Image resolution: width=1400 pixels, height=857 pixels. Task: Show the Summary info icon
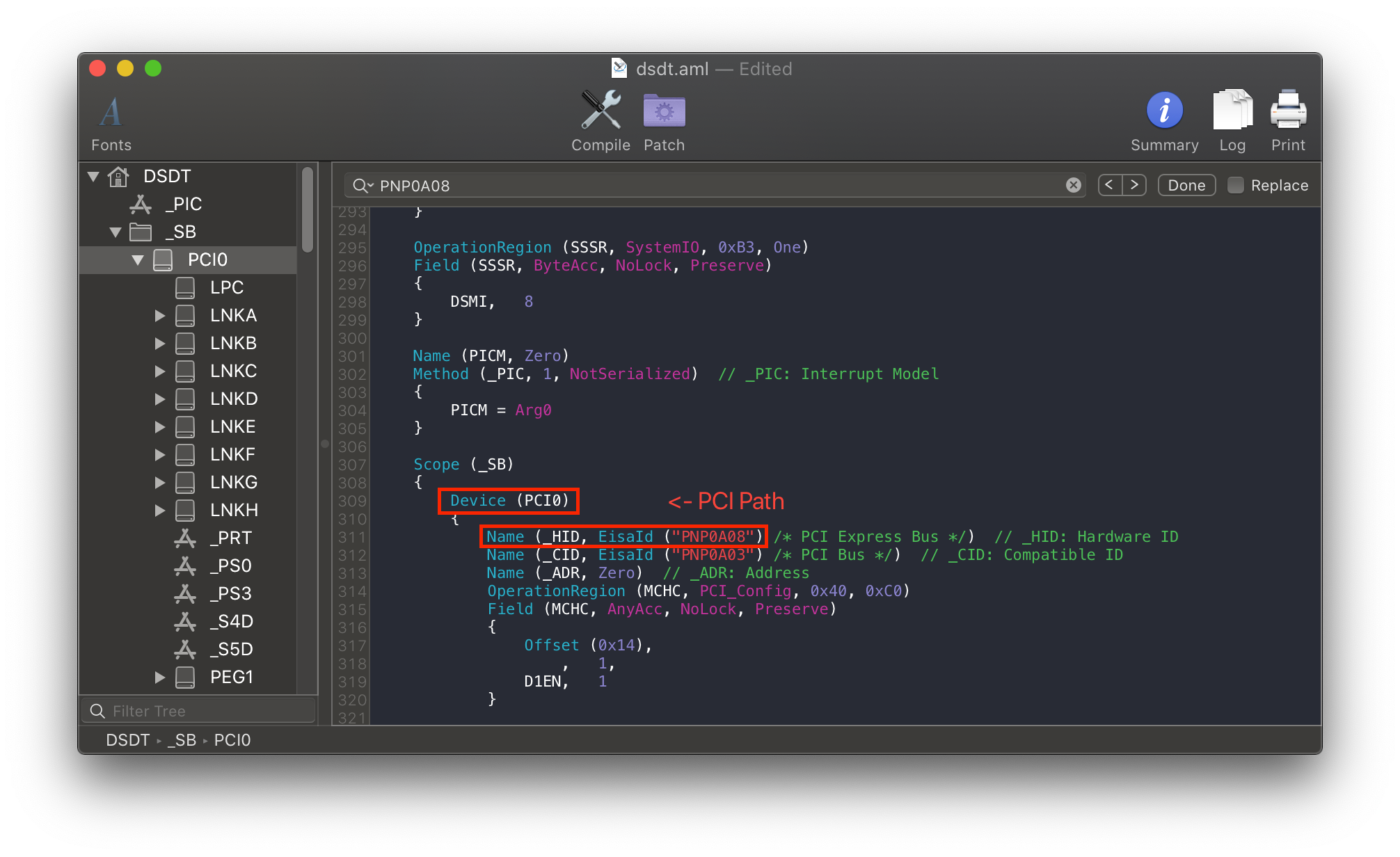1164,111
